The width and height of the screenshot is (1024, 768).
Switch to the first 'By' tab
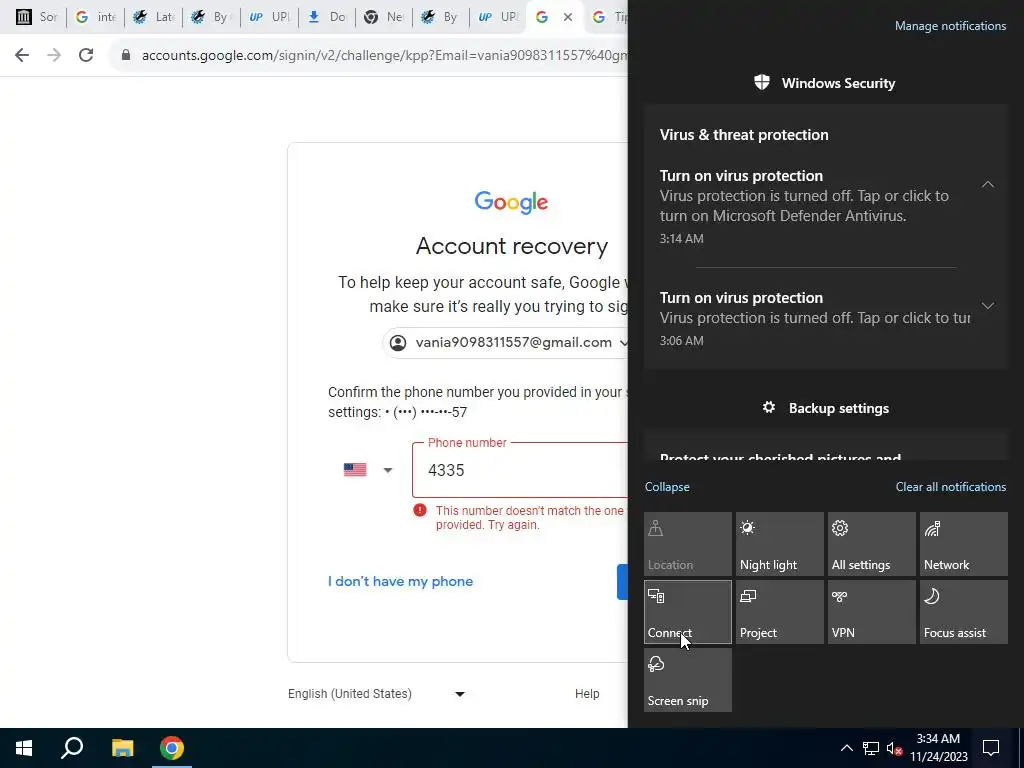click(211, 17)
